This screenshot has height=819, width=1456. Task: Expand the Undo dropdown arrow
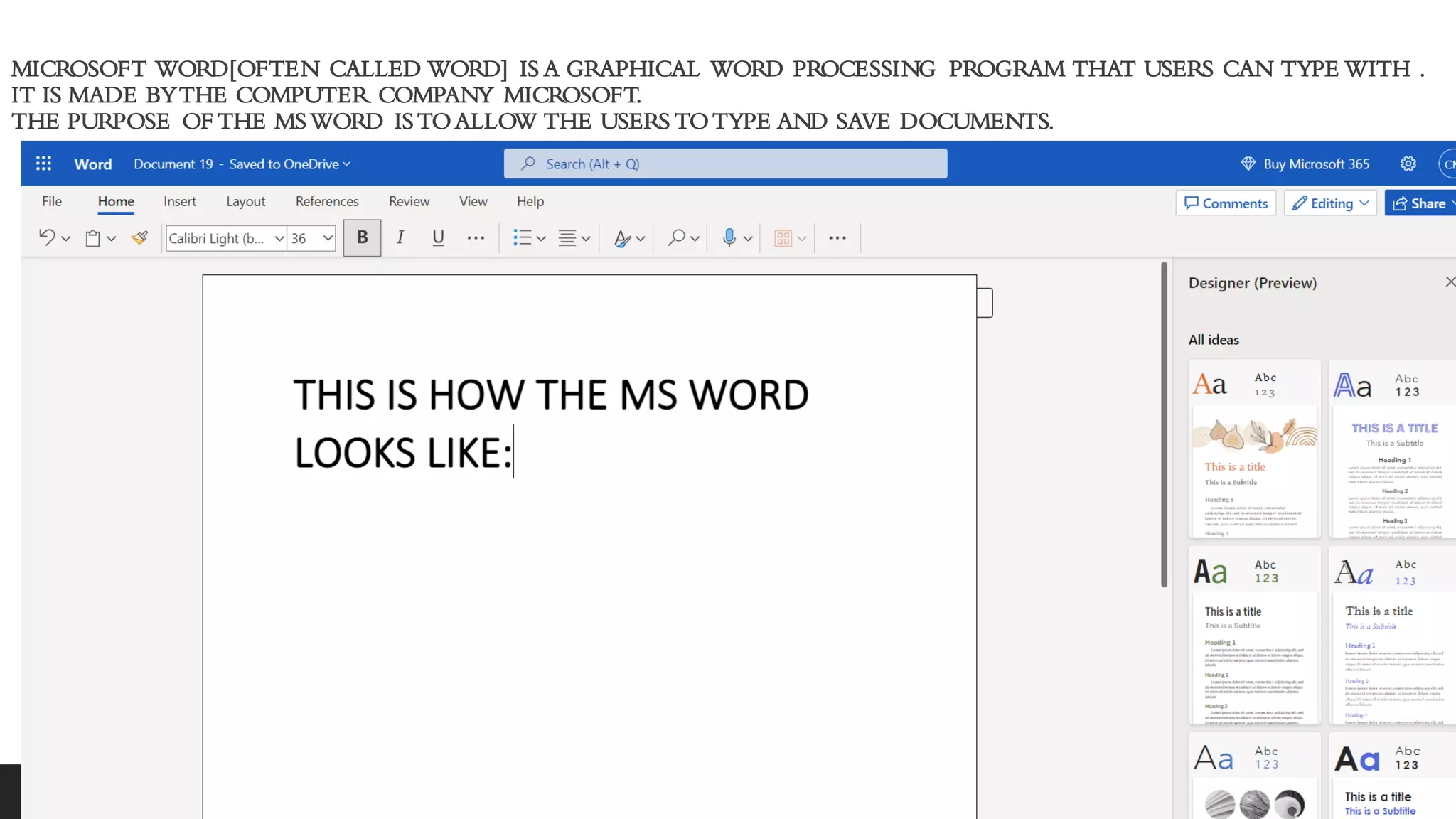(x=66, y=239)
